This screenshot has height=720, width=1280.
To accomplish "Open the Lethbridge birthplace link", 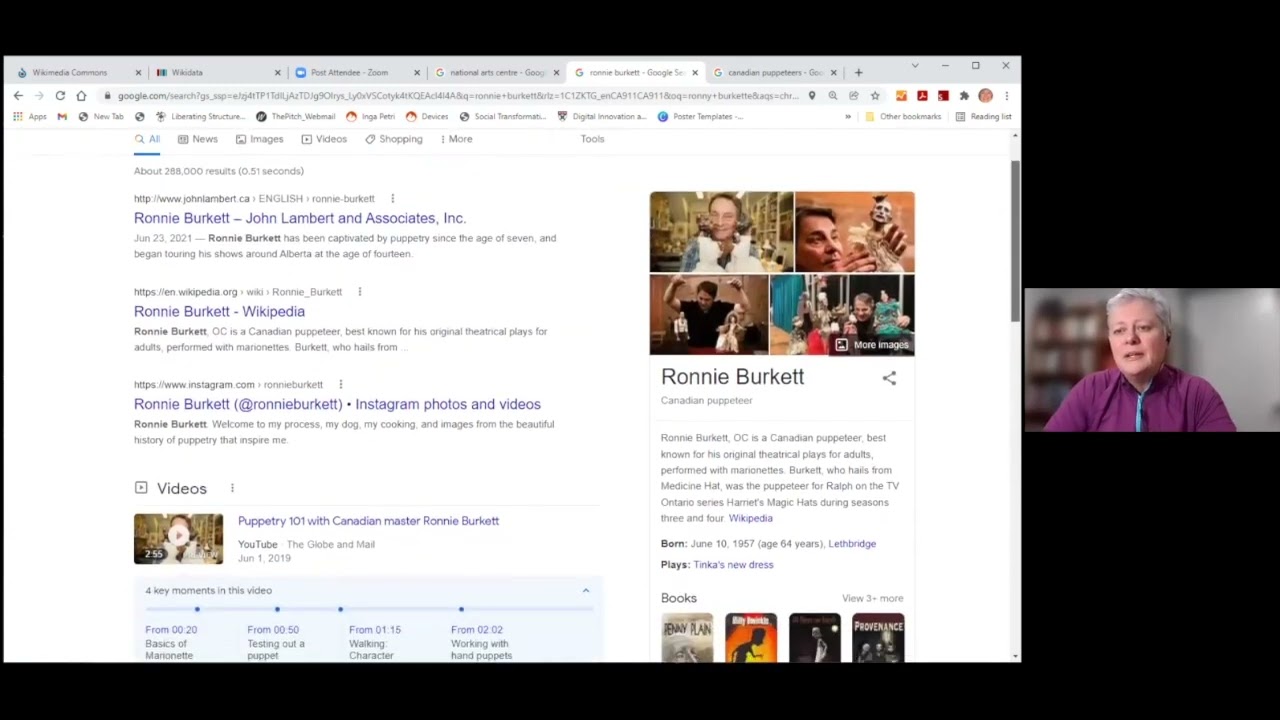I will pyautogui.click(x=852, y=544).
